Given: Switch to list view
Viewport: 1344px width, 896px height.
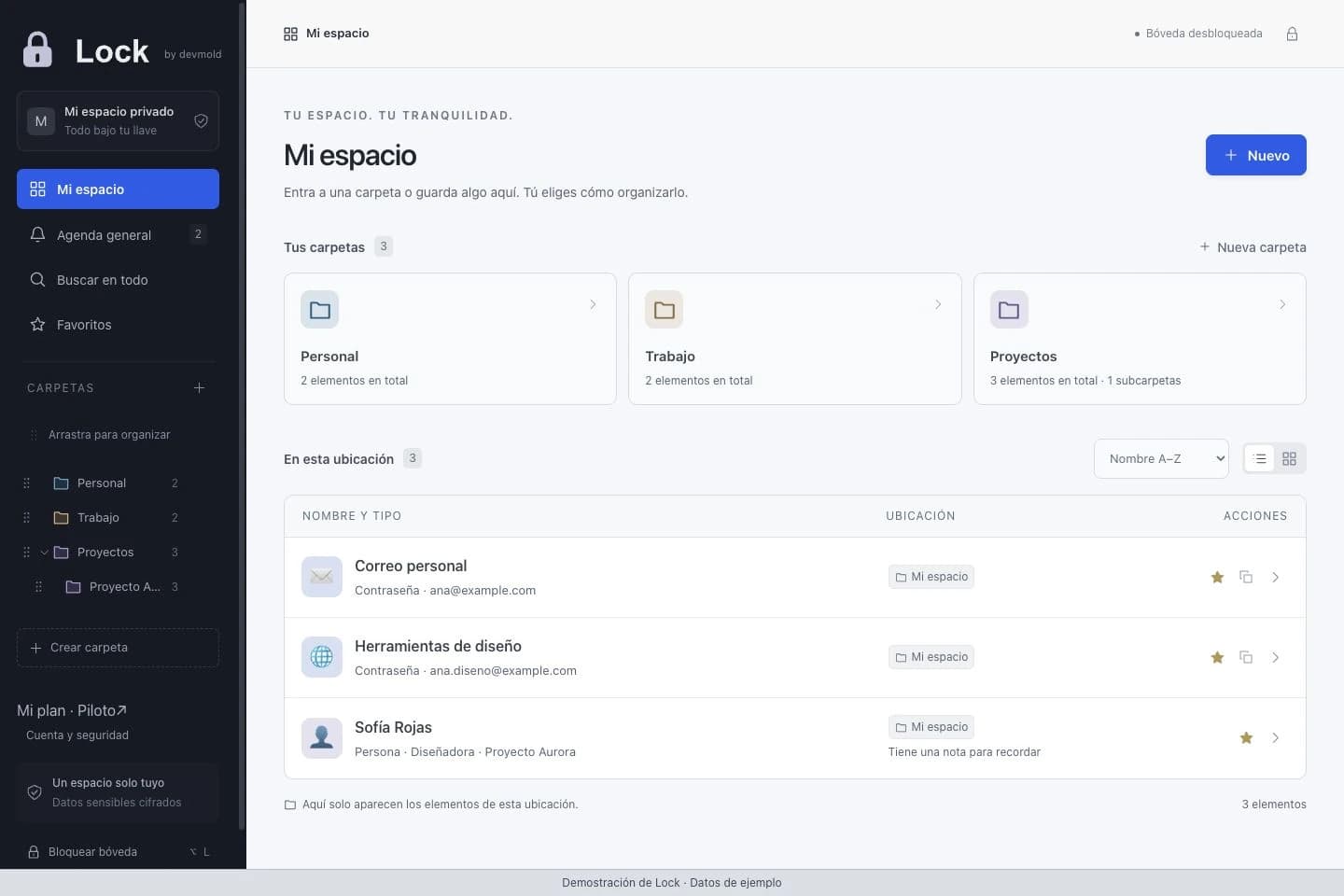Looking at the screenshot, I should [1259, 458].
